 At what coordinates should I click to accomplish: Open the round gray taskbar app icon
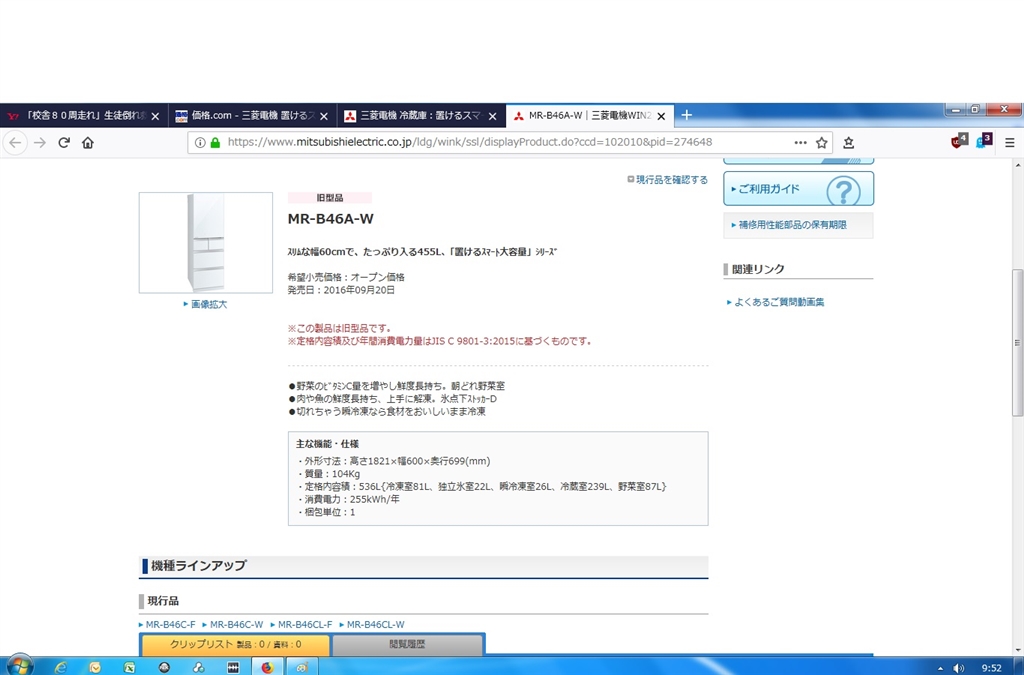coord(164,667)
